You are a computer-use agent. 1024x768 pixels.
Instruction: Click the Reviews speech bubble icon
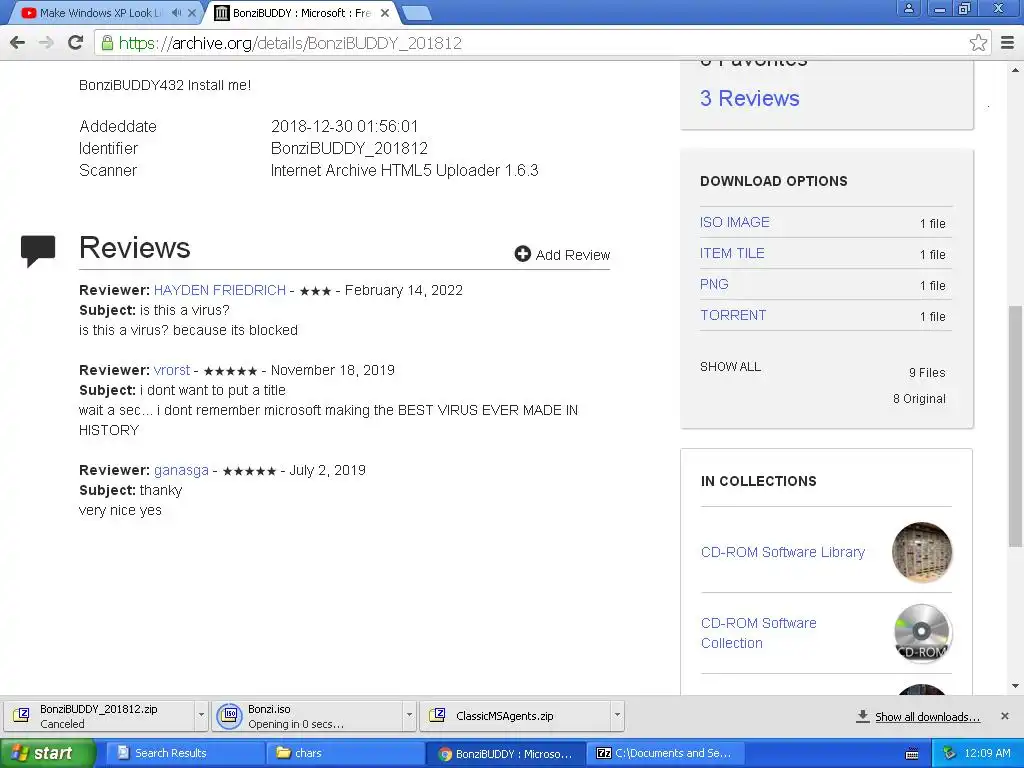pos(38,250)
